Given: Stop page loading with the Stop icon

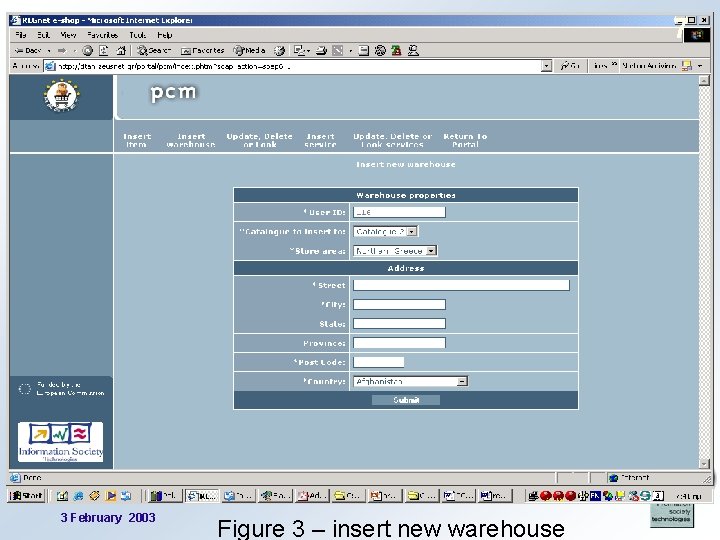Looking at the screenshot, I should pos(87,51).
